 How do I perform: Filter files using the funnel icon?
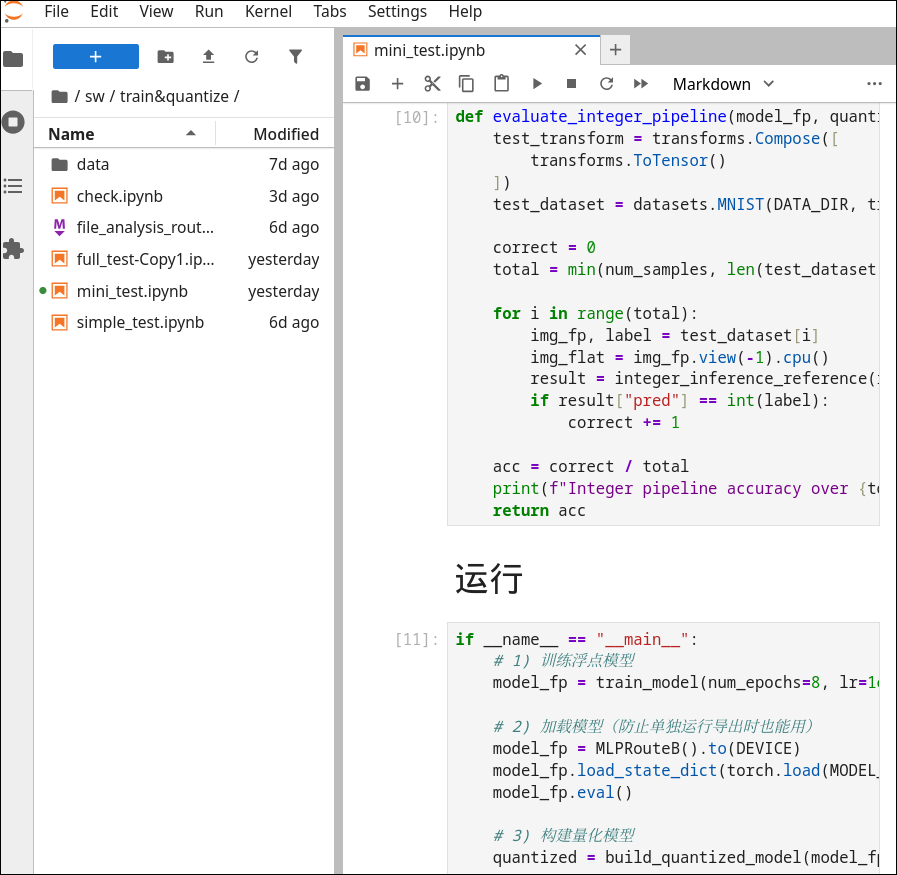click(296, 58)
